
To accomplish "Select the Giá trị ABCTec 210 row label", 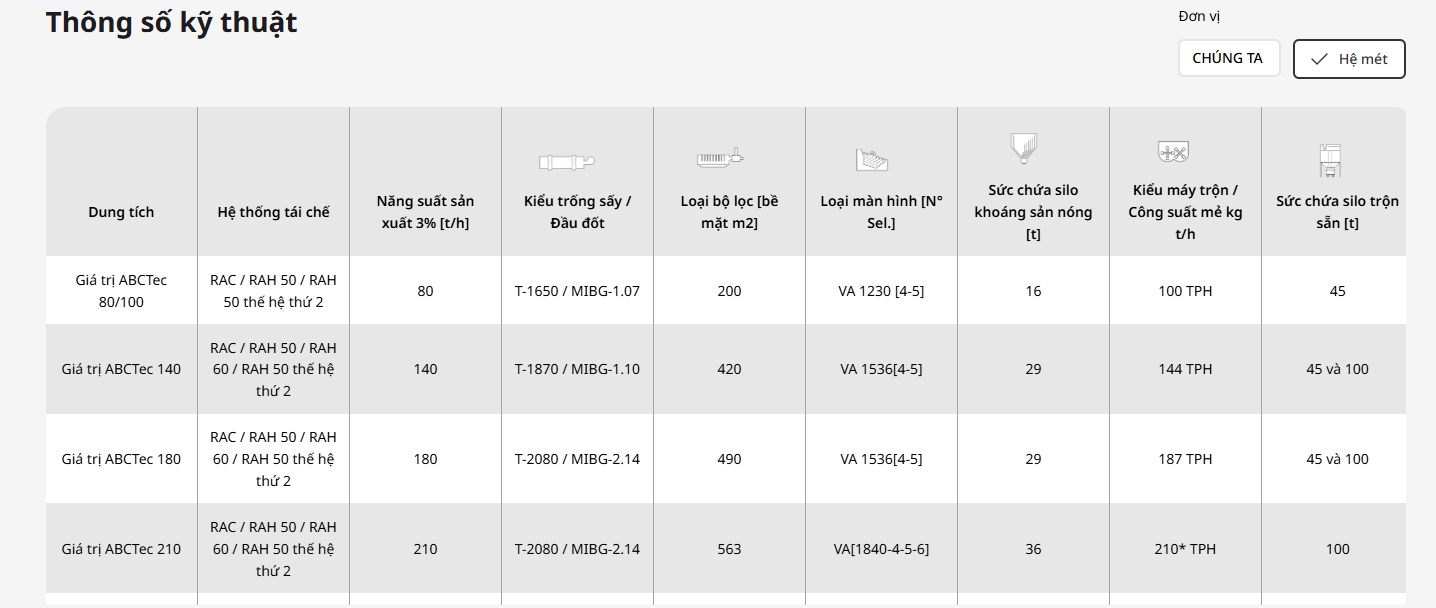I will tap(121, 549).
